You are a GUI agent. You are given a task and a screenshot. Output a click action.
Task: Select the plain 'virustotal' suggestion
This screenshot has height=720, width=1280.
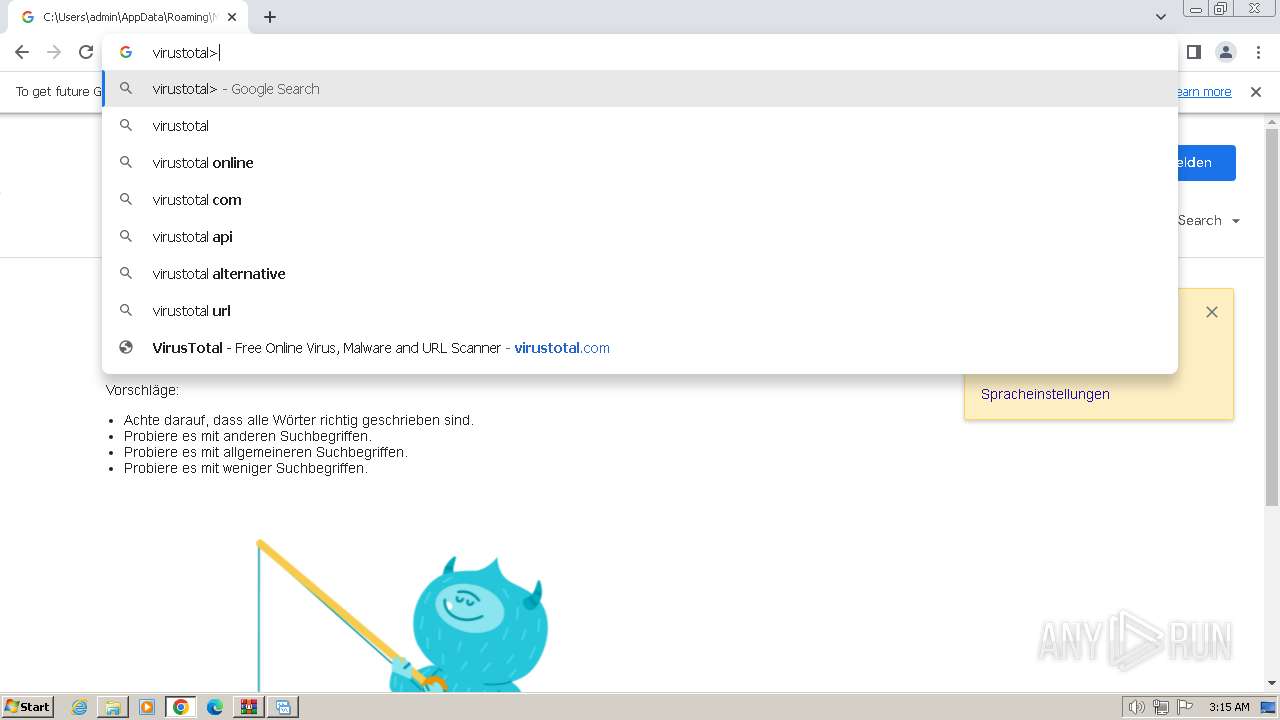click(x=640, y=126)
